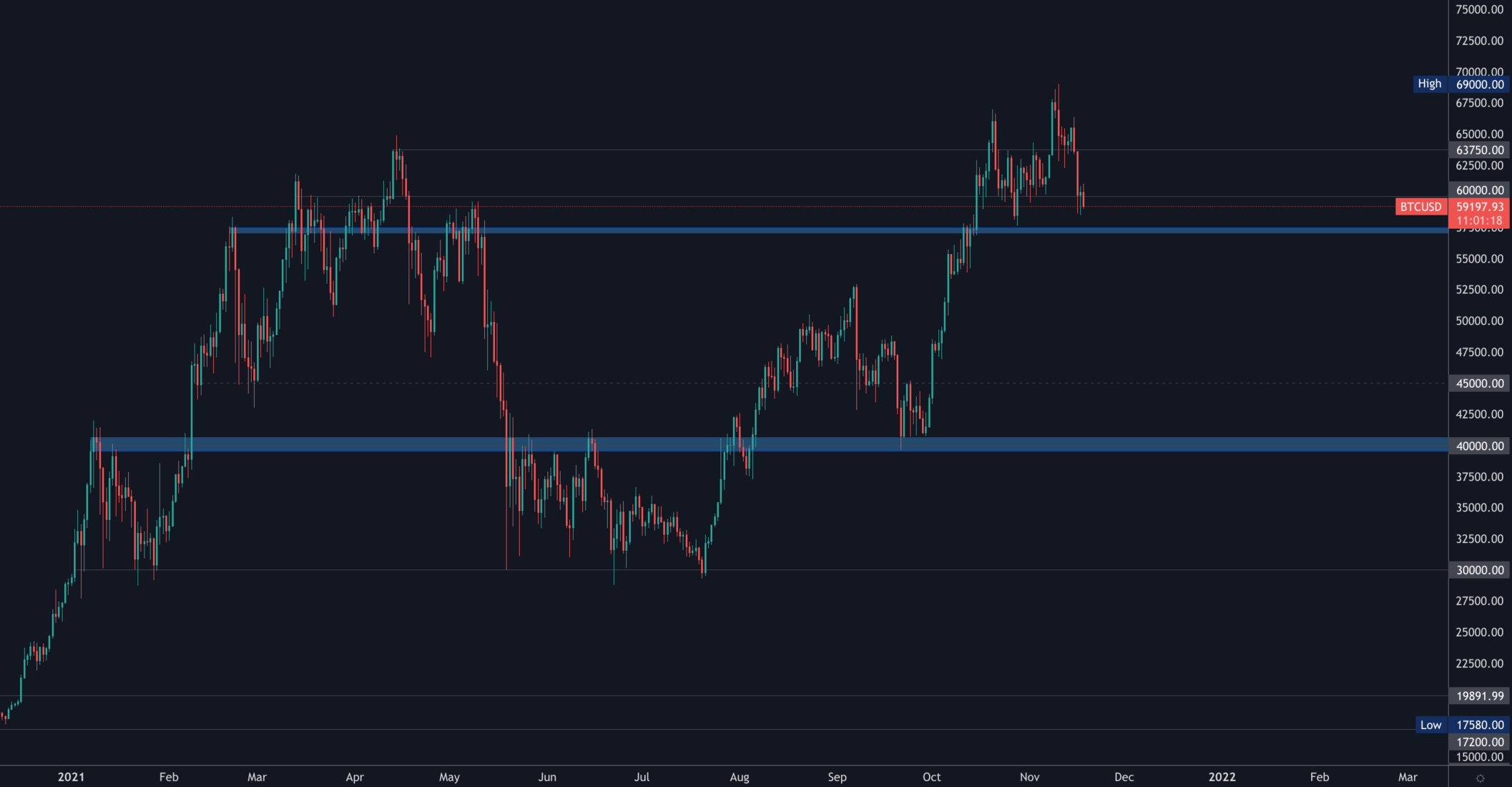Click the Nov label on time axis
The height and width of the screenshot is (787, 1512).
coord(1029,777)
